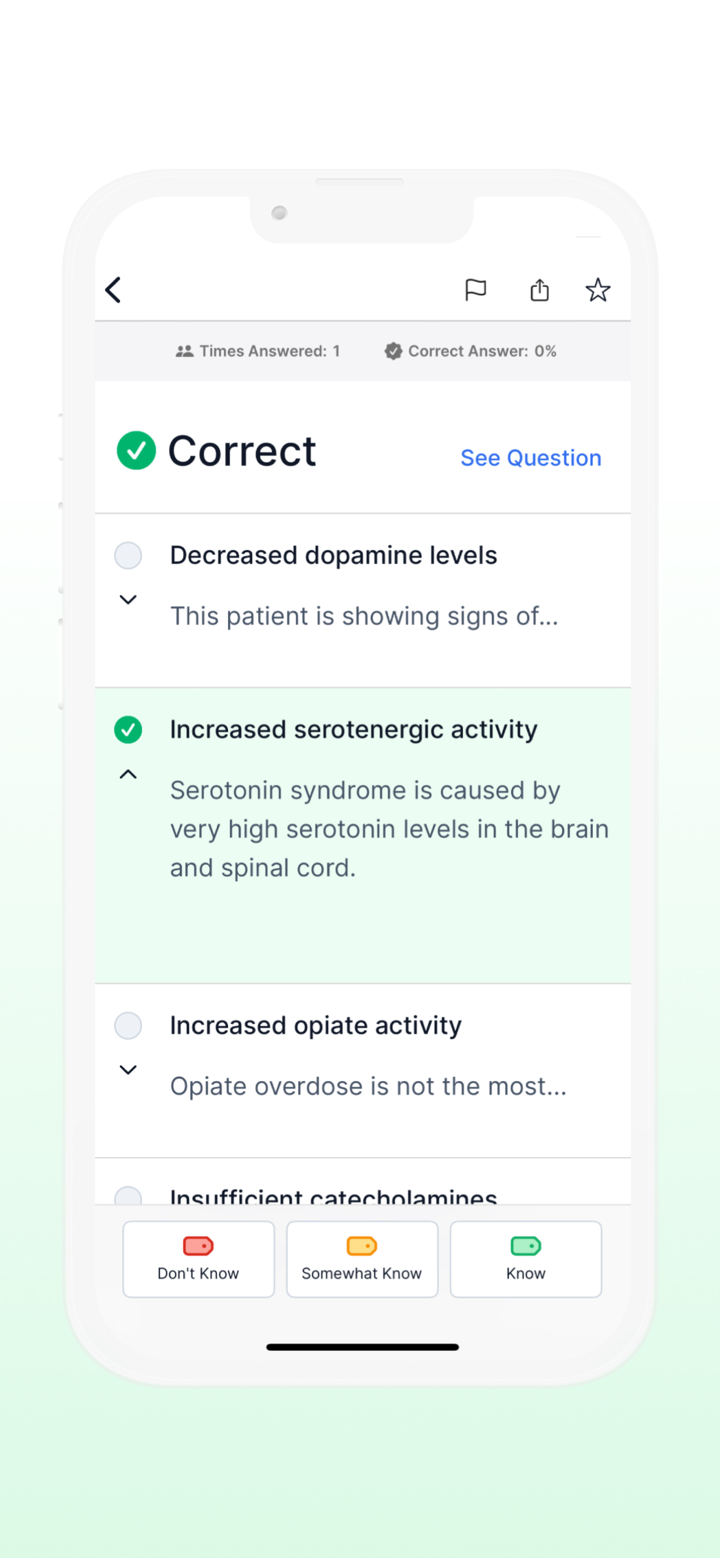The image size is (720, 1558).
Task: Open the question via See Question
Action: (531, 457)
